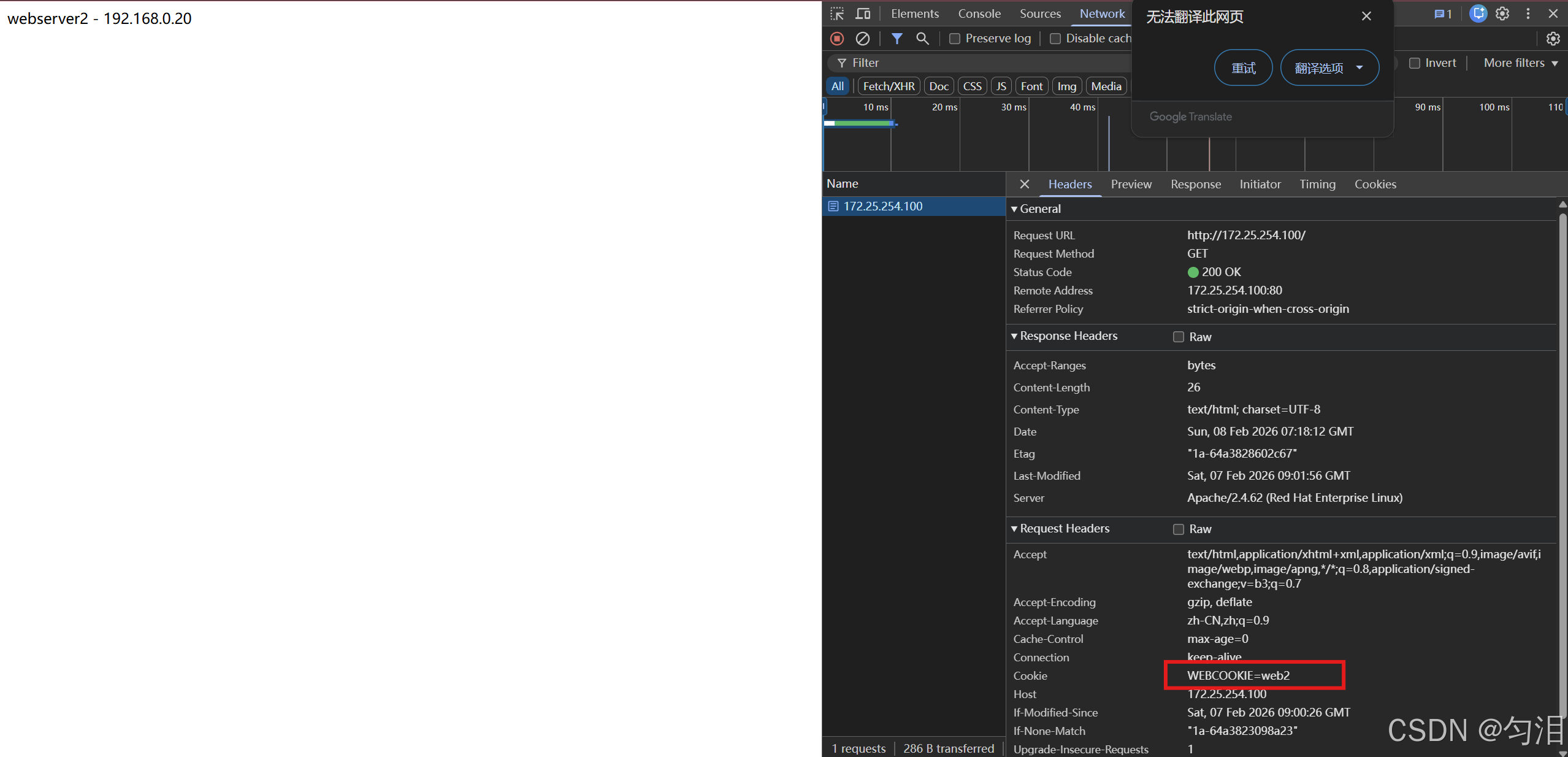Switch to the Console tab
The height and width of the screenshot is (757, 1568).
pyautogui.click(x=979, y=13)
